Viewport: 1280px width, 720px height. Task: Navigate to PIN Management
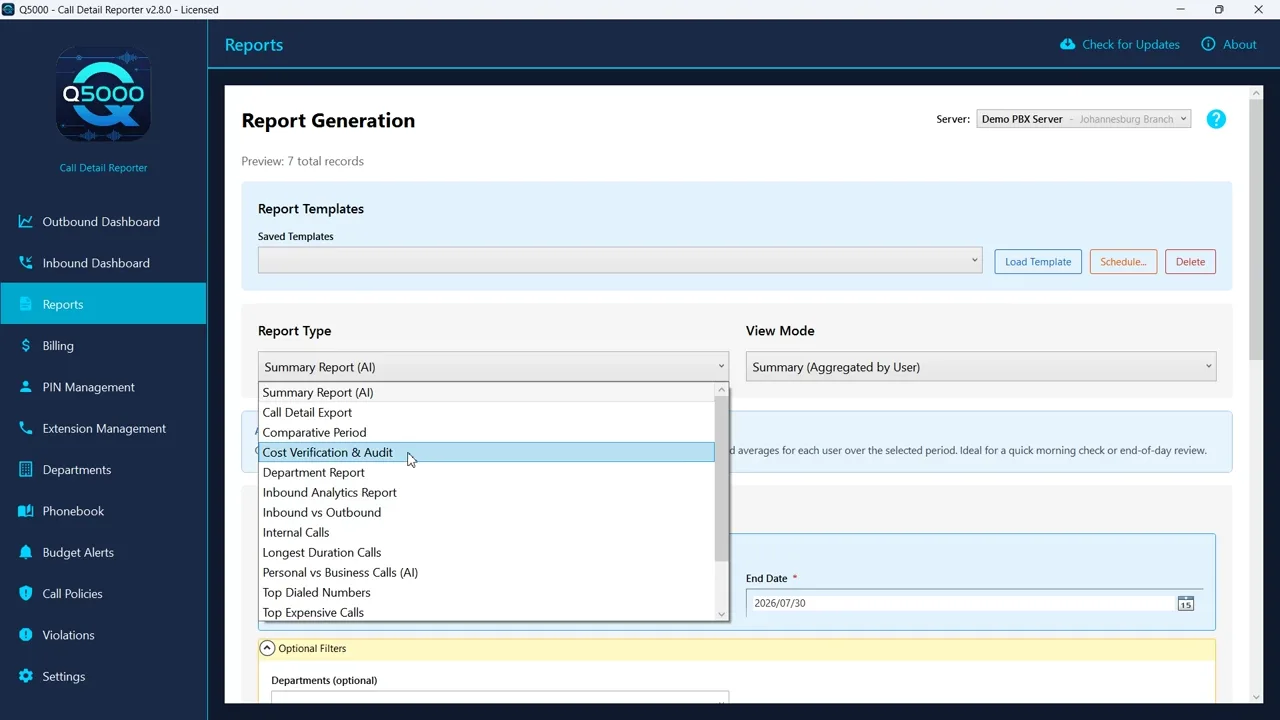pos(103,387)
